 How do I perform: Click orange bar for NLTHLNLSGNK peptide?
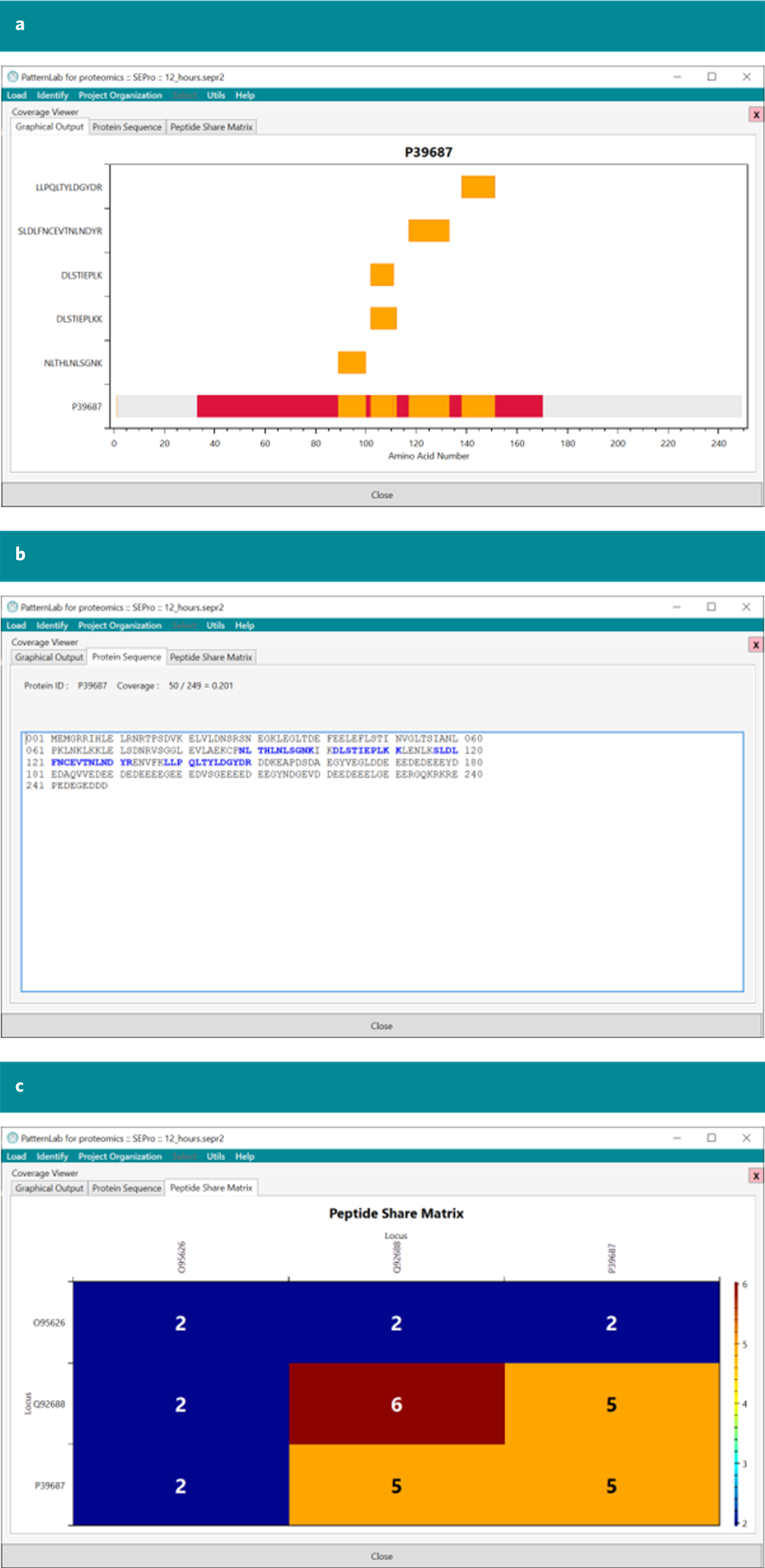pos(352,362)
